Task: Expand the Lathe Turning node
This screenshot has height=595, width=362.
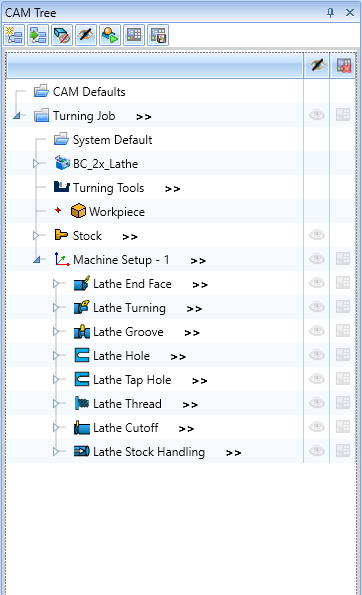Action: coord(56,307)
